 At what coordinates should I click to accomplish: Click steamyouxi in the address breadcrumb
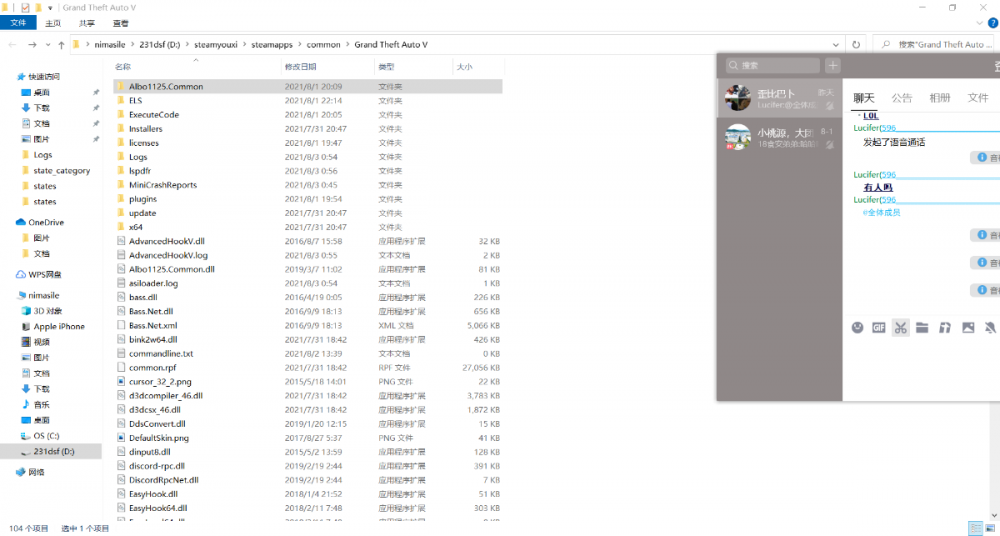[216, 45]
